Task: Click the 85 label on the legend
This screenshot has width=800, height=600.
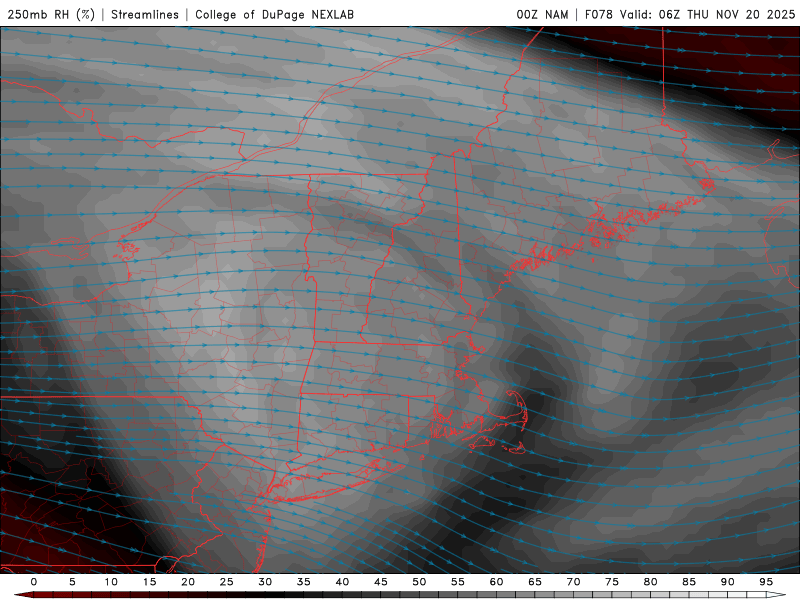Action: click(x=688, y=582)
